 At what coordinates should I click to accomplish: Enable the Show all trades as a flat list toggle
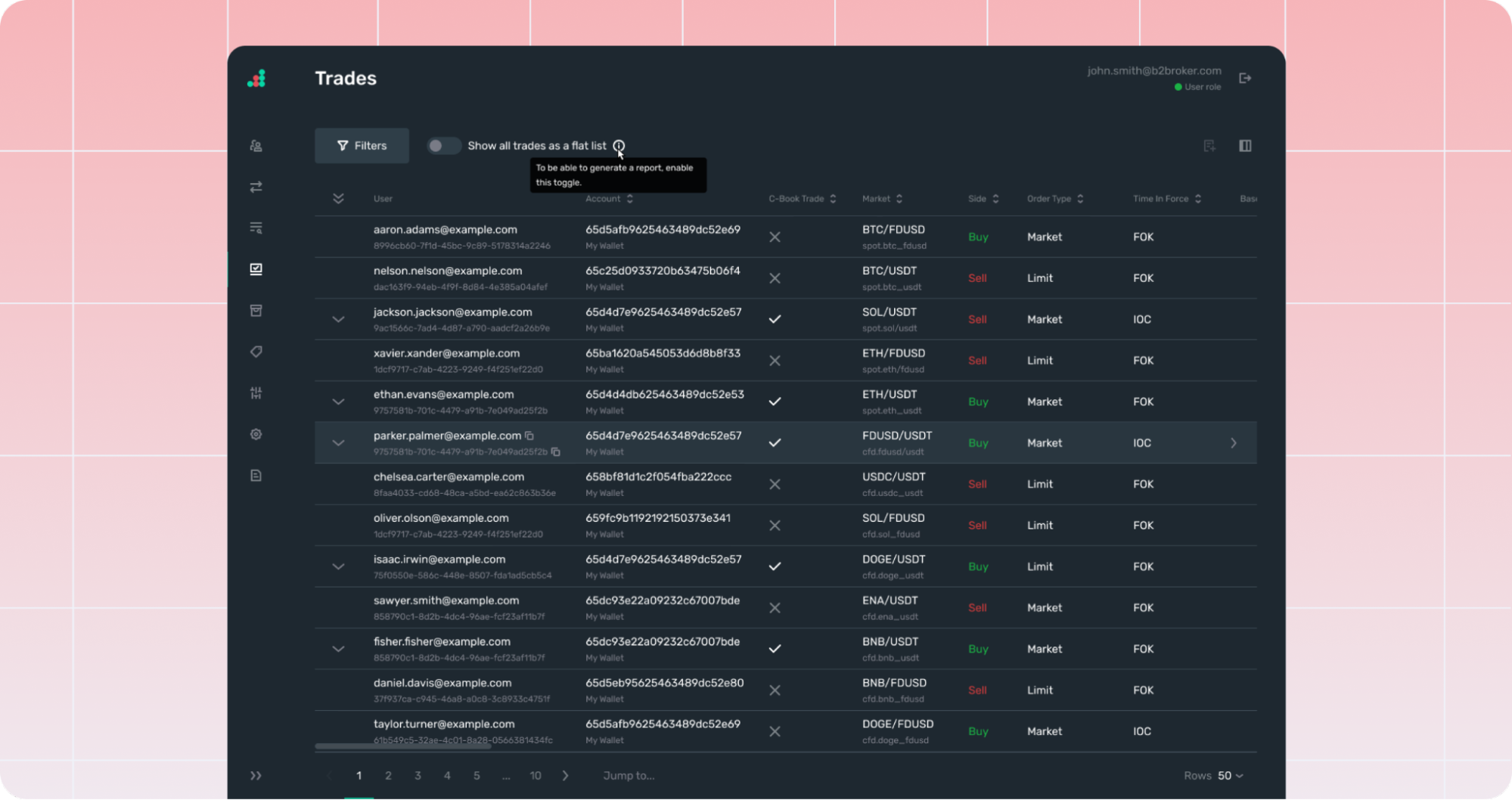click(x=443, y=145)
